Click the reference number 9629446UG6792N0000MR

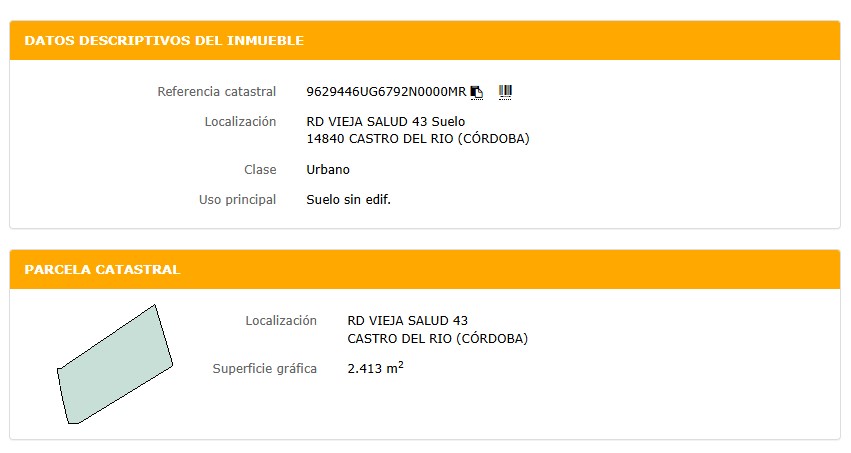pos(386,92)
